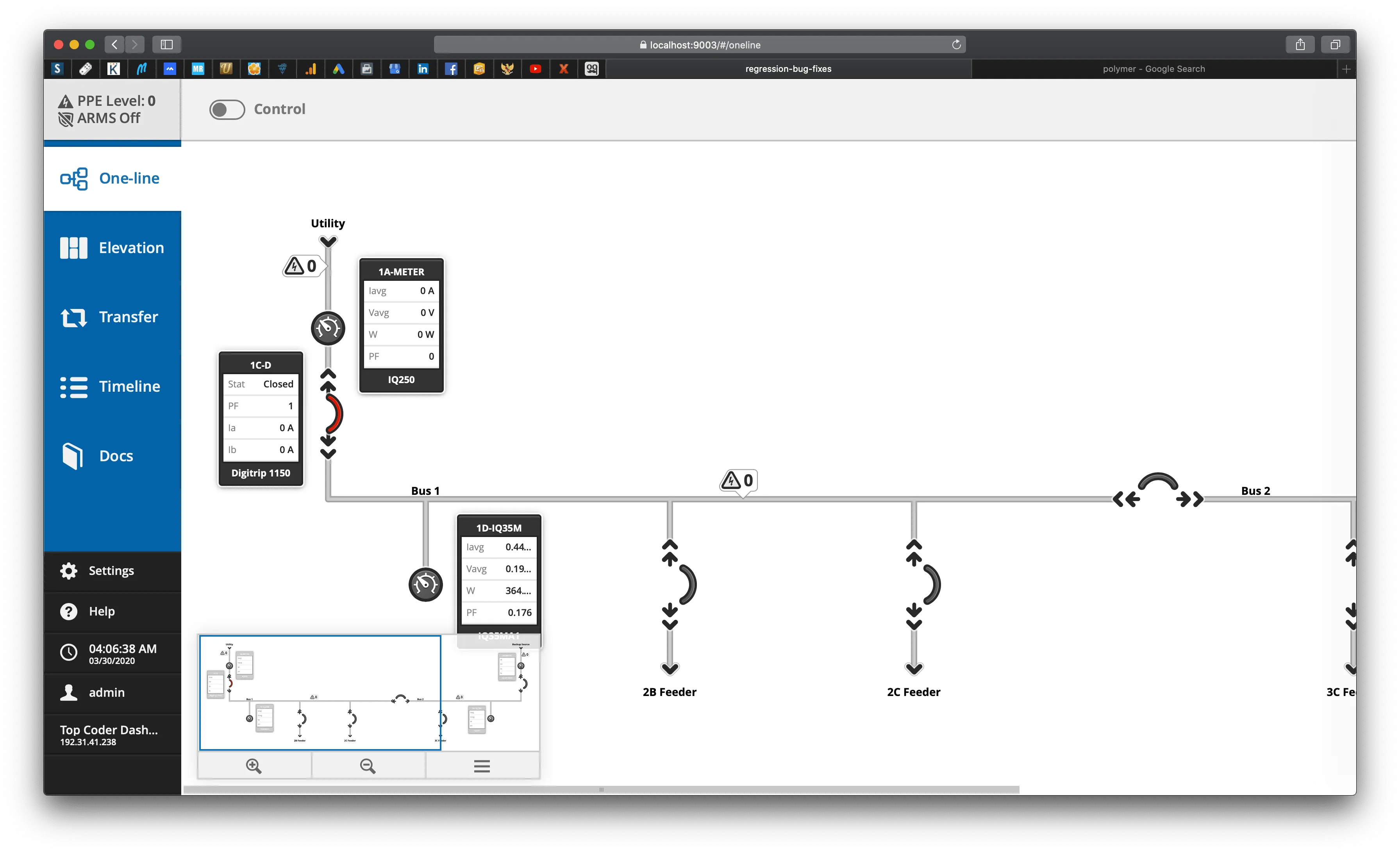Click the 2B Feeder load arrow

pos(670,668)
